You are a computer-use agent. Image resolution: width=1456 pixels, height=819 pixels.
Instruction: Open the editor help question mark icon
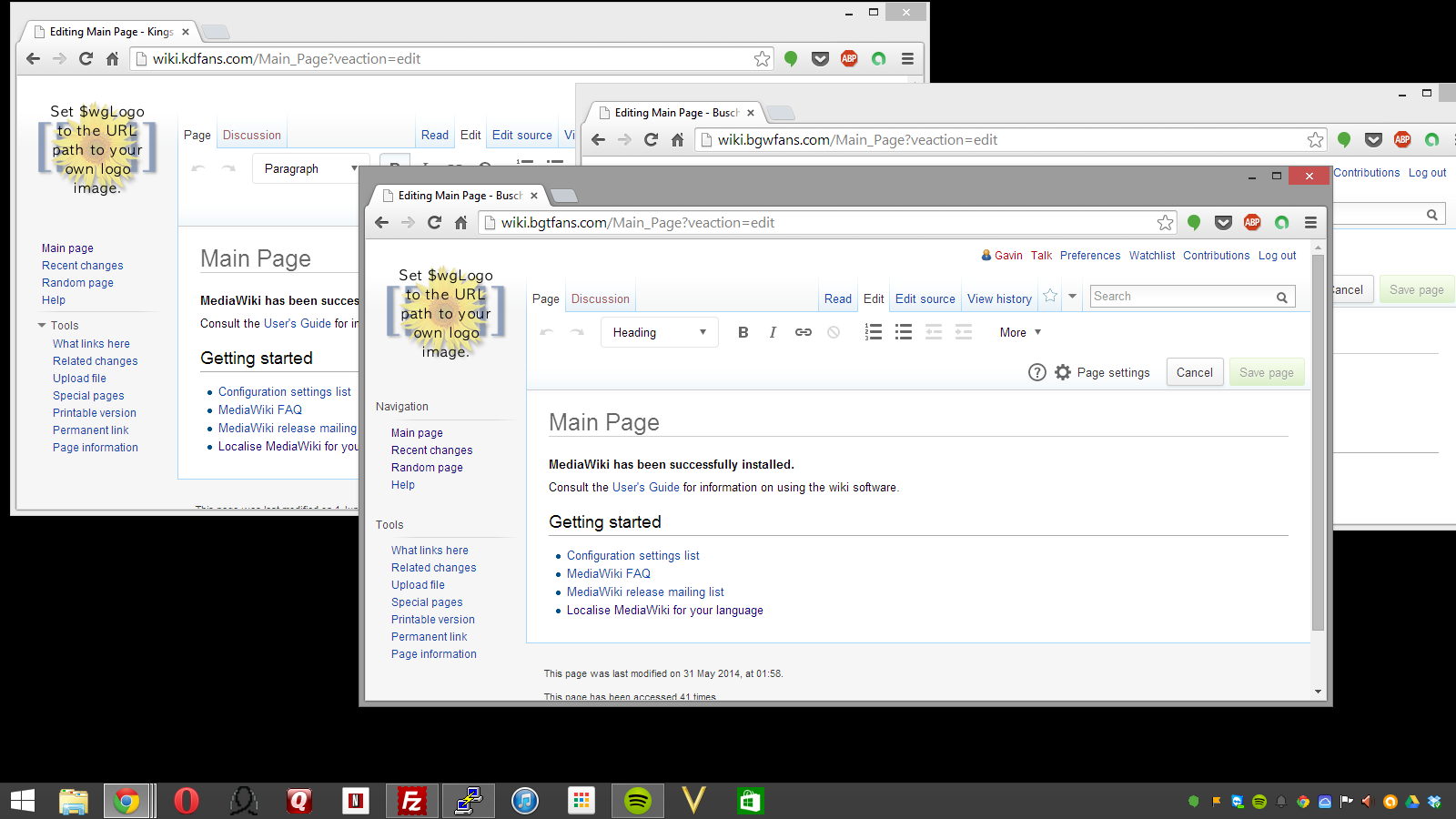(x=1036, y=372)
